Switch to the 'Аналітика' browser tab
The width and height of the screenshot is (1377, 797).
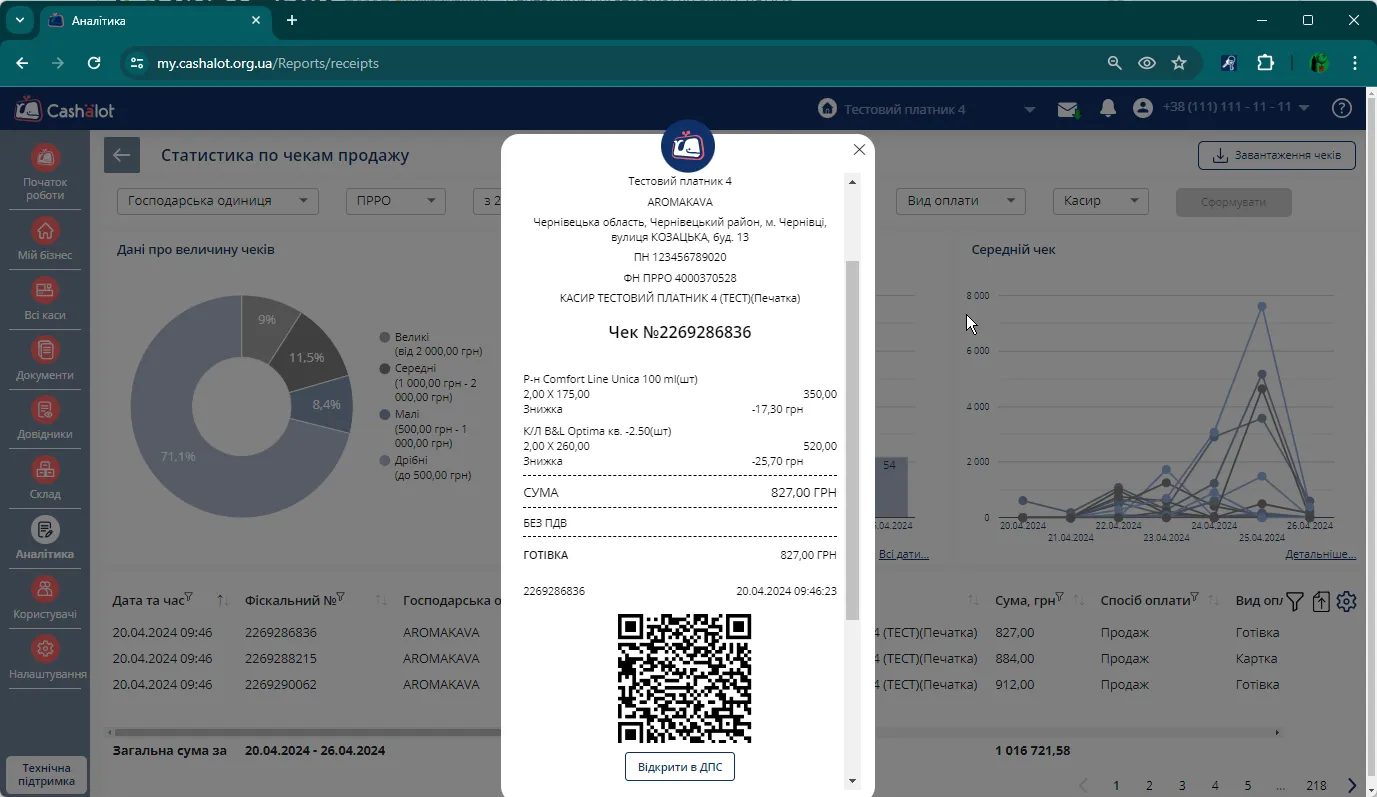click(x=155, y=21)
